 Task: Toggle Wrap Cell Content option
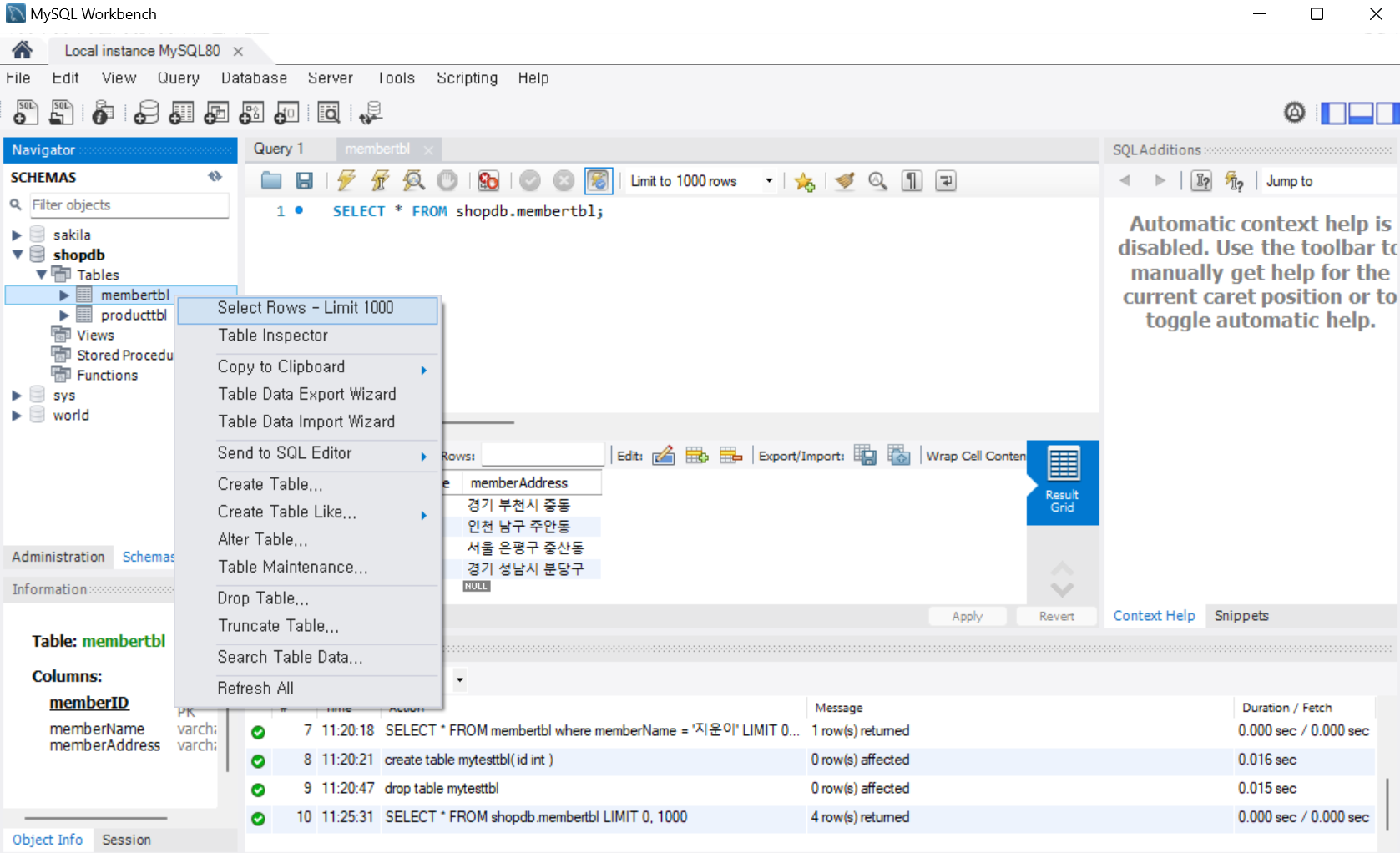(x=975, y=456)
